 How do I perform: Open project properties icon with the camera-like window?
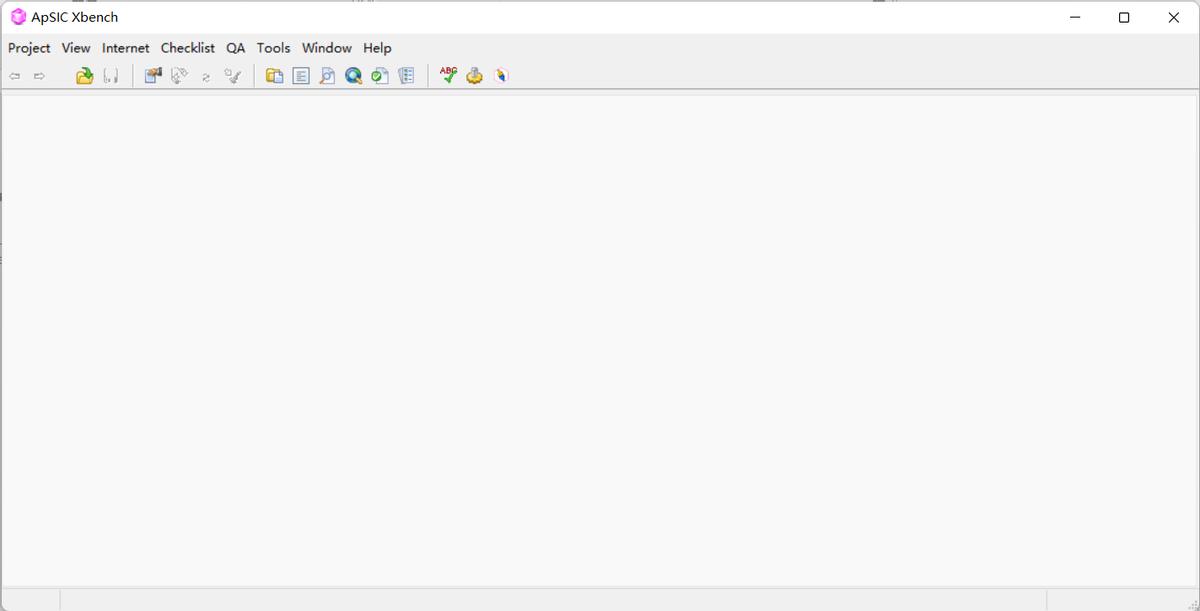[x=153, y=76]
